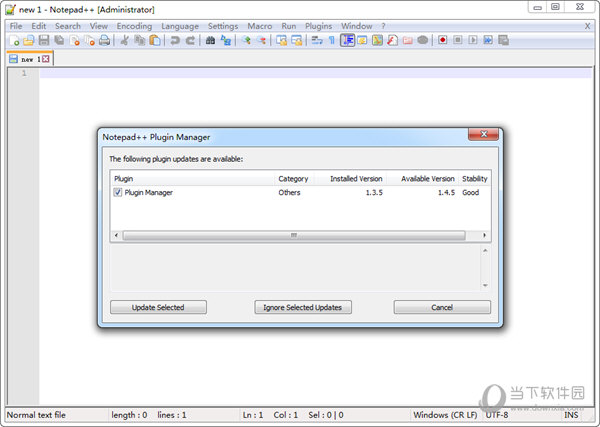600x427 pixels.
Task: Open the ? help menu
Action: [383, 26]
